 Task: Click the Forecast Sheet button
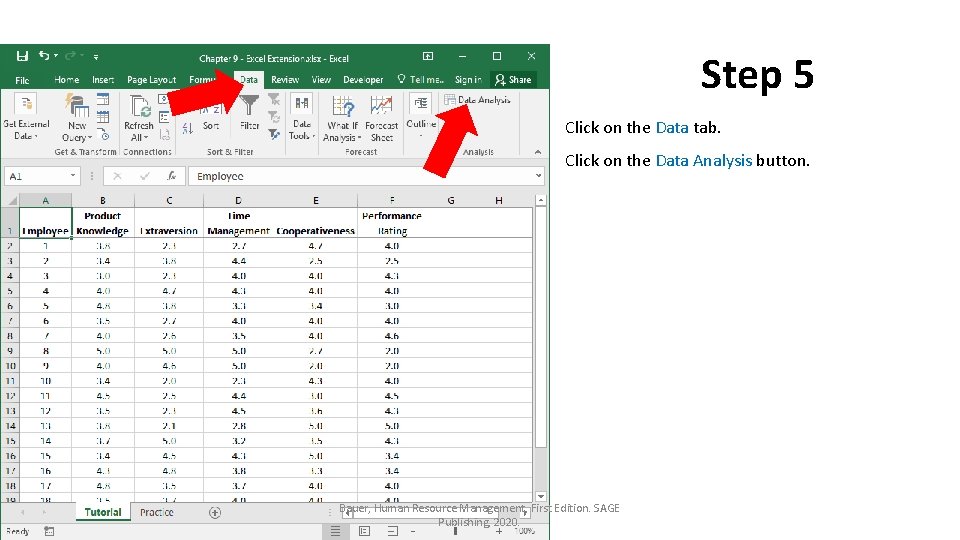coord(381,119)
